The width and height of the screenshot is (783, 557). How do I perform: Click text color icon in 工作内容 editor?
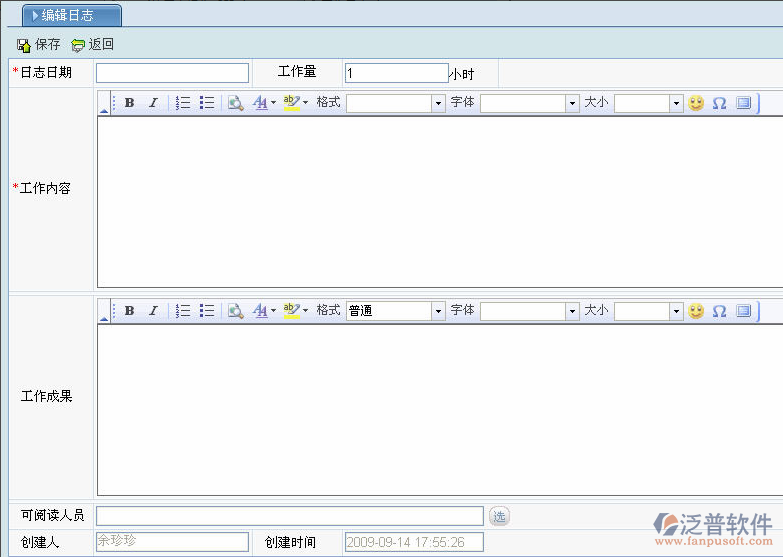click(x=260, y=103)
